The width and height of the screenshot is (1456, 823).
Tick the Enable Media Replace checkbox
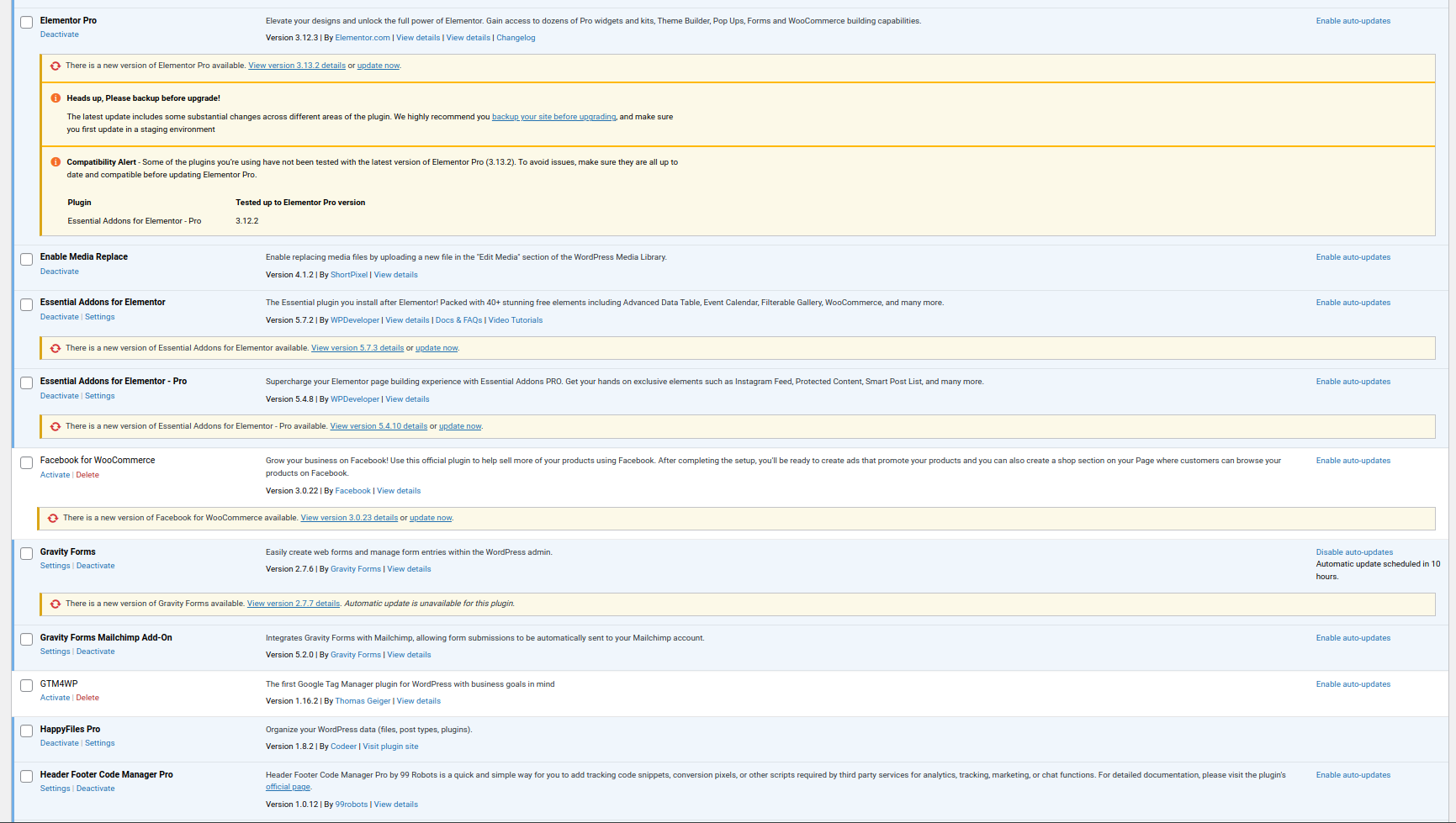(x=27, y=259)
